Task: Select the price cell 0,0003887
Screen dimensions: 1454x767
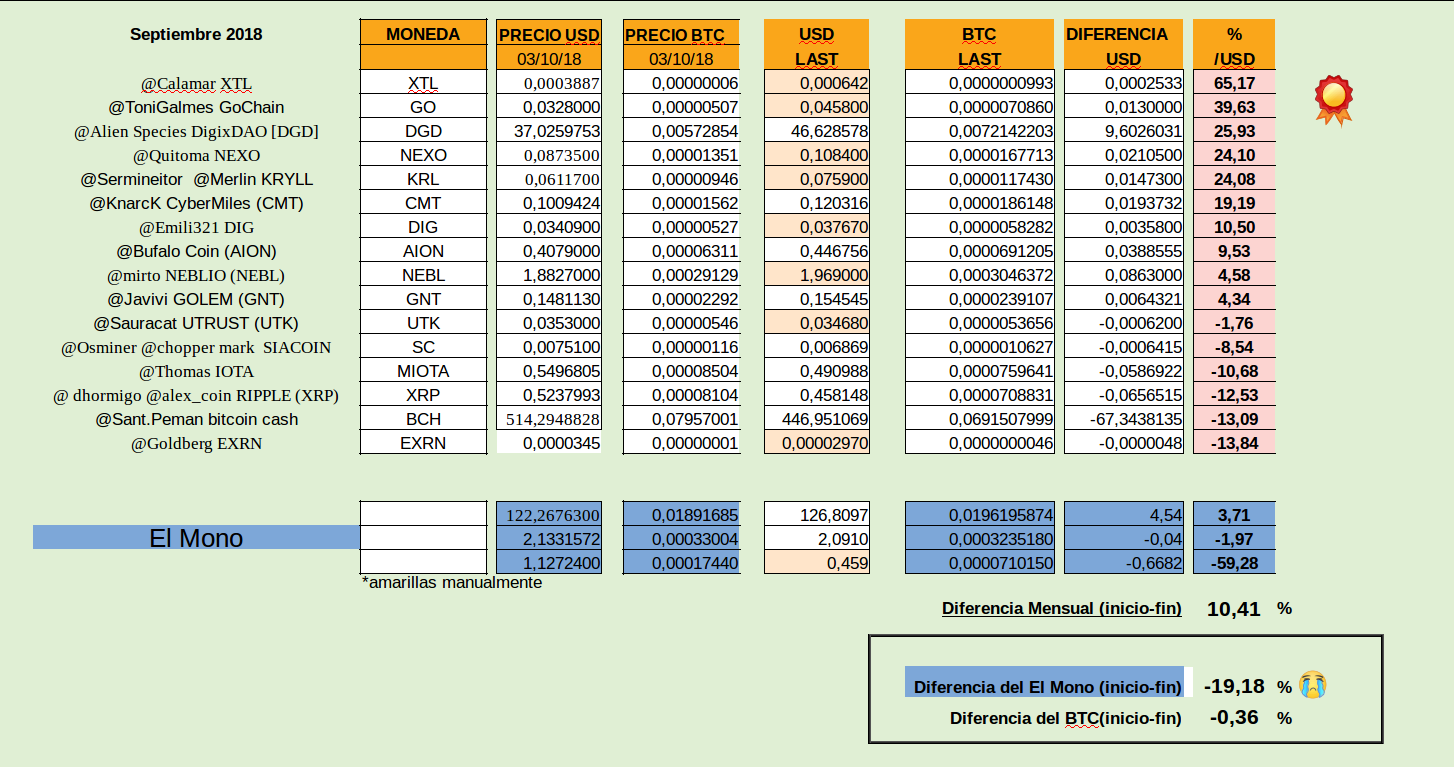Action: 549,83
